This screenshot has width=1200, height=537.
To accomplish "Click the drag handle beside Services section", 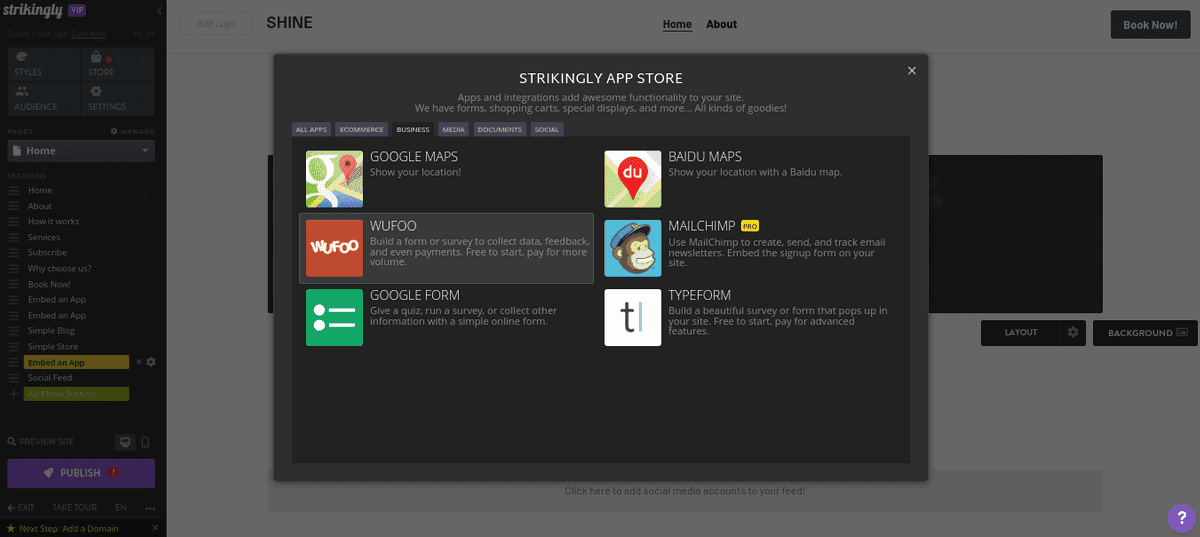I will pyautogui.click(x=14, y=237).
